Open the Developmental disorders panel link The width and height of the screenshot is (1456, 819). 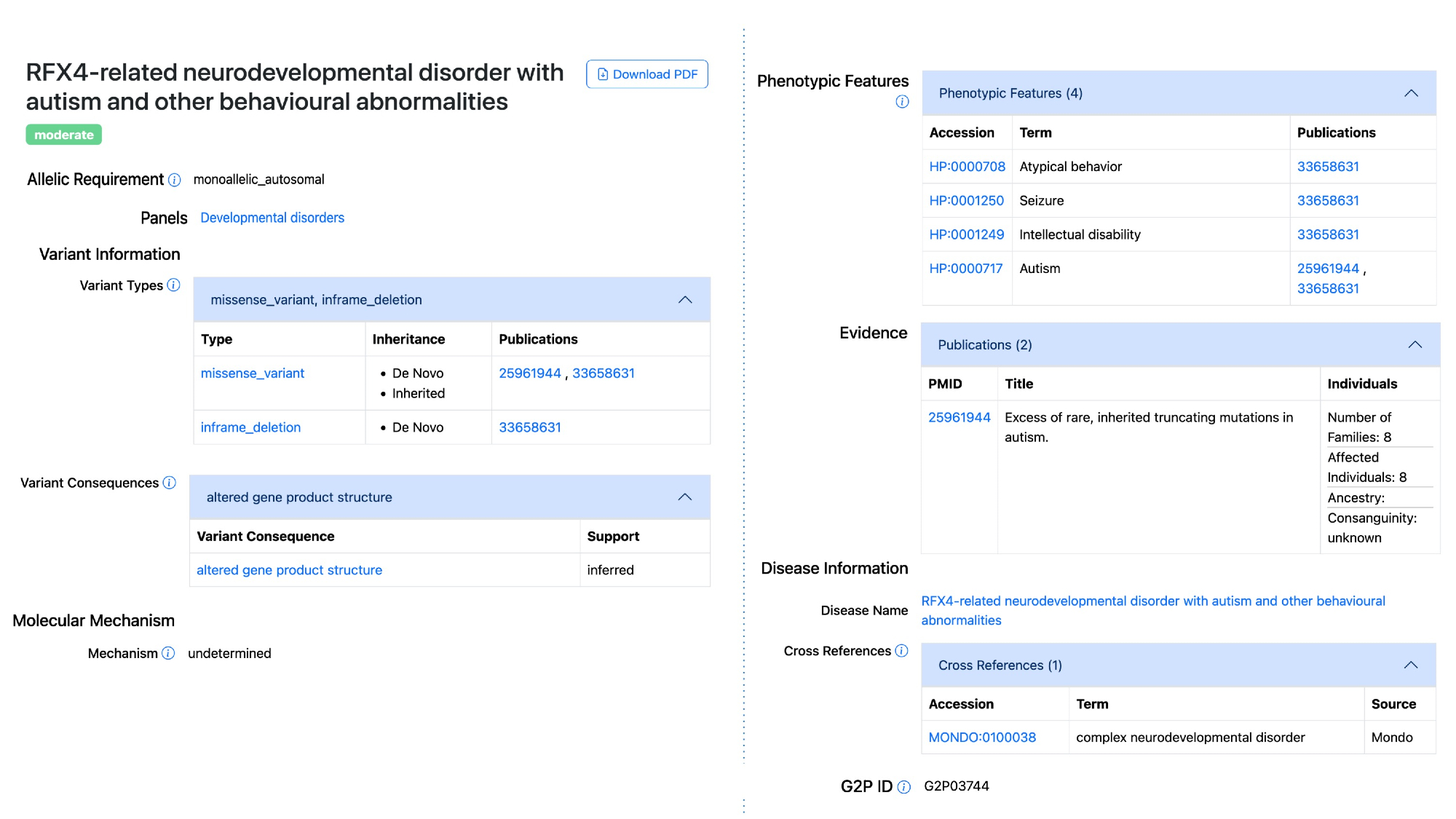(x=272, y=218)
